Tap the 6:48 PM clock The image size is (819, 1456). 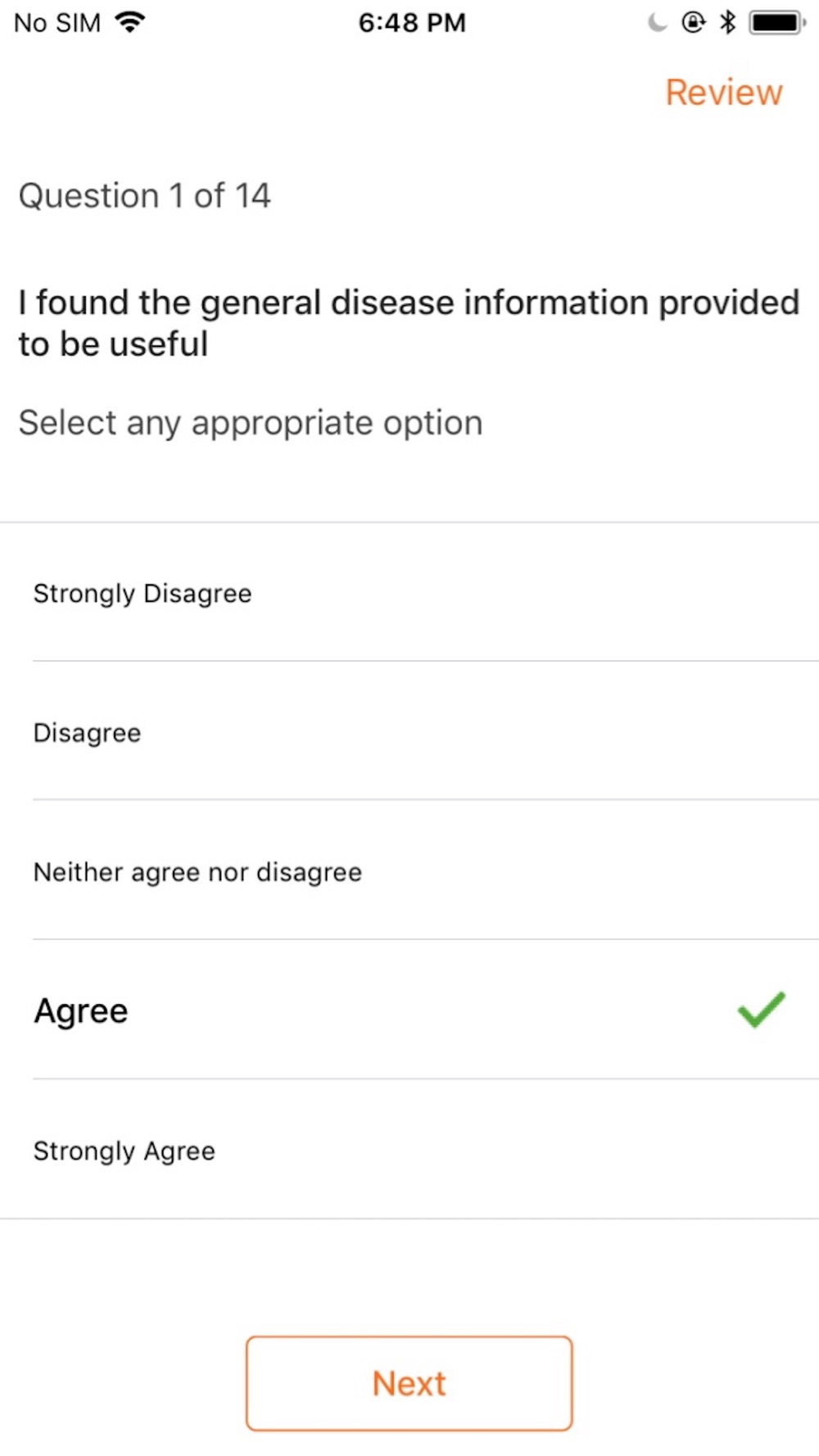tap(412, 22)
